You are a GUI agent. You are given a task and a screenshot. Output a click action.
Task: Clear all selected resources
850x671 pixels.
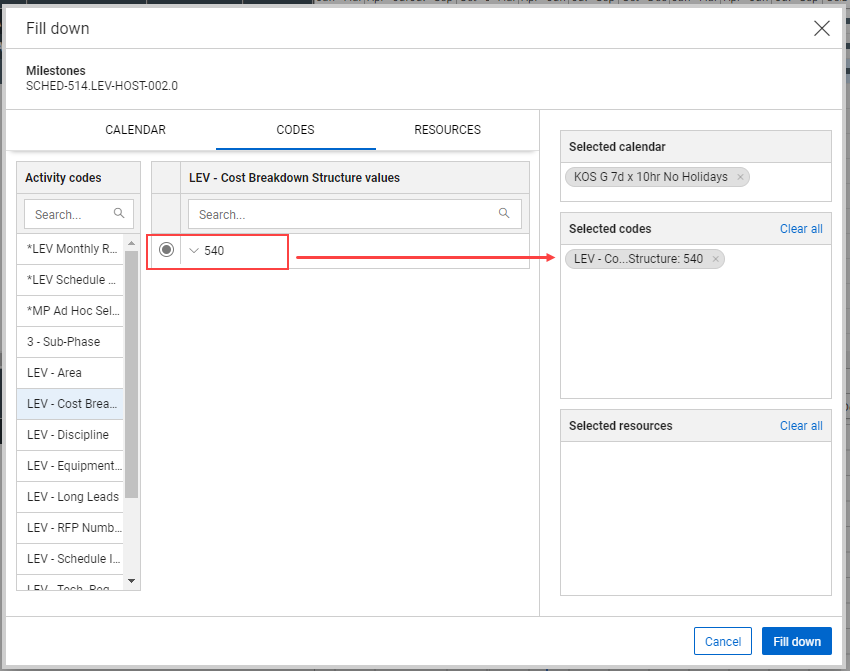pyautogui.click(x=801, y=426)
